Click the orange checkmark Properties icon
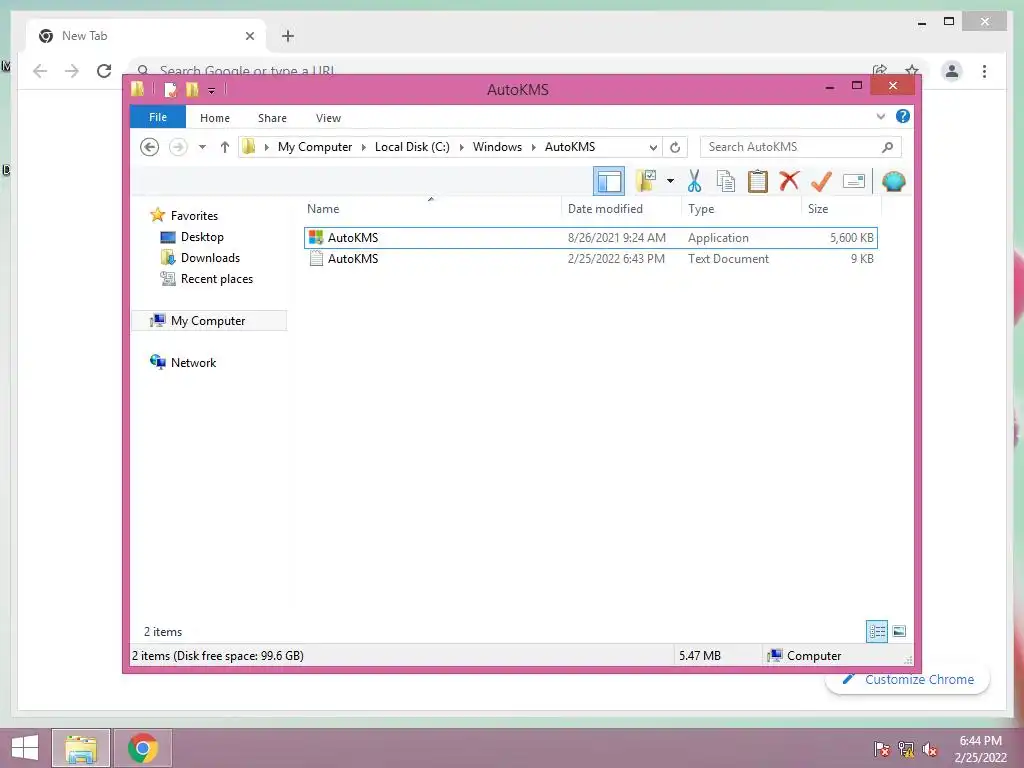The image size is (1024, 768). pos(821,181)
